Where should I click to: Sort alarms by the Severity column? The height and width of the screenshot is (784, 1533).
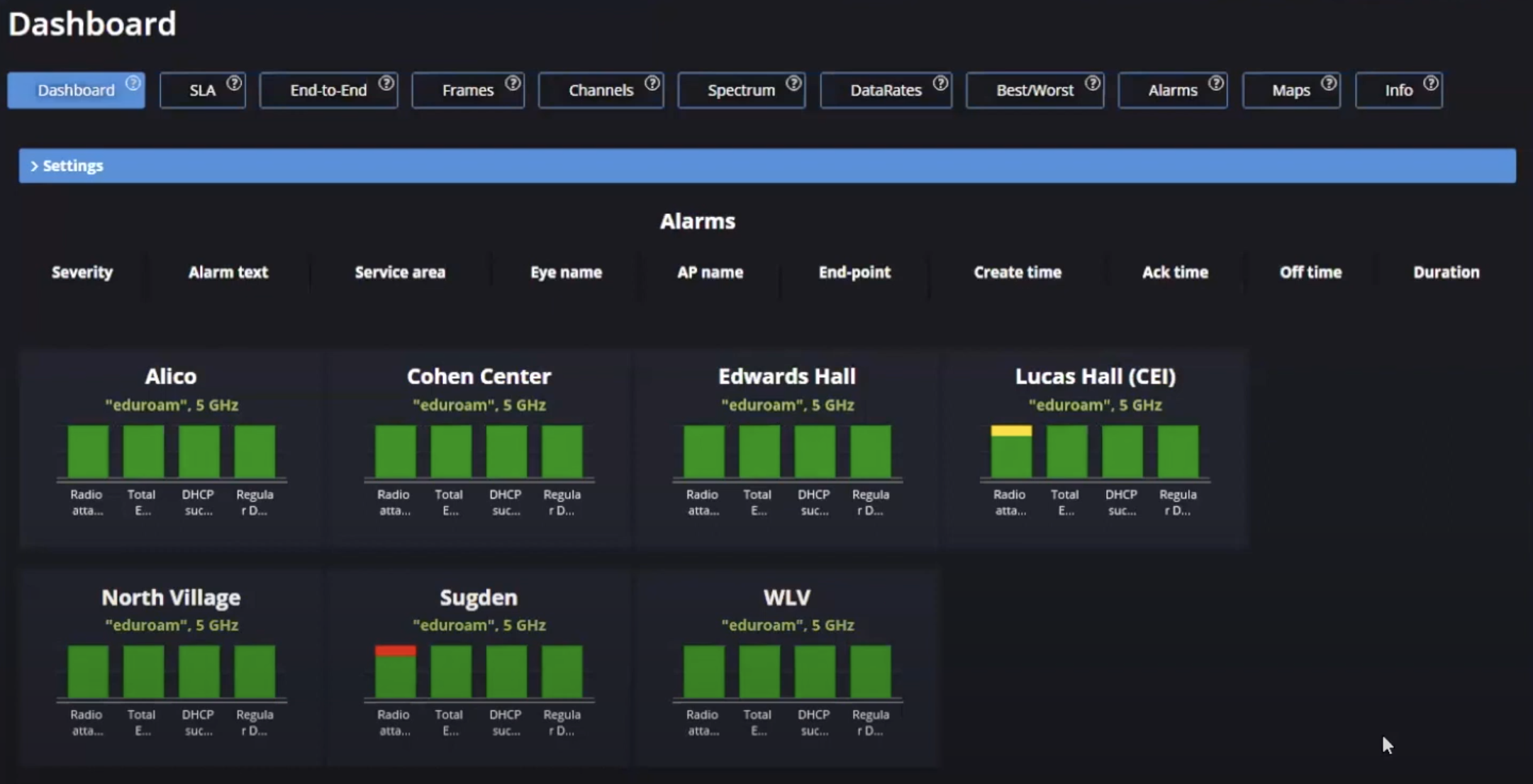82,271
